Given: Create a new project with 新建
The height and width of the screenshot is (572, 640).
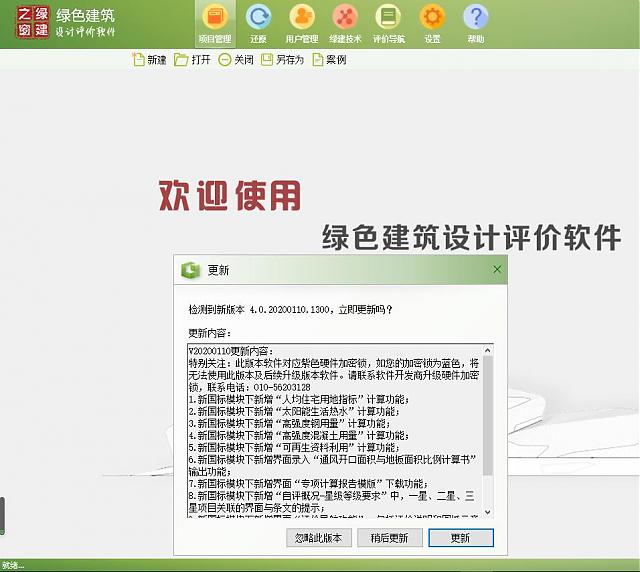Looking at the screenshot, I should click(x=149, y=60).
